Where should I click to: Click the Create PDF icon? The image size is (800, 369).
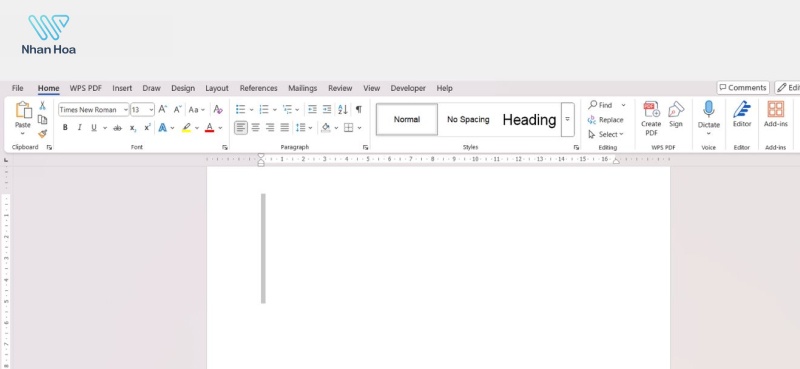coord(651,109)
